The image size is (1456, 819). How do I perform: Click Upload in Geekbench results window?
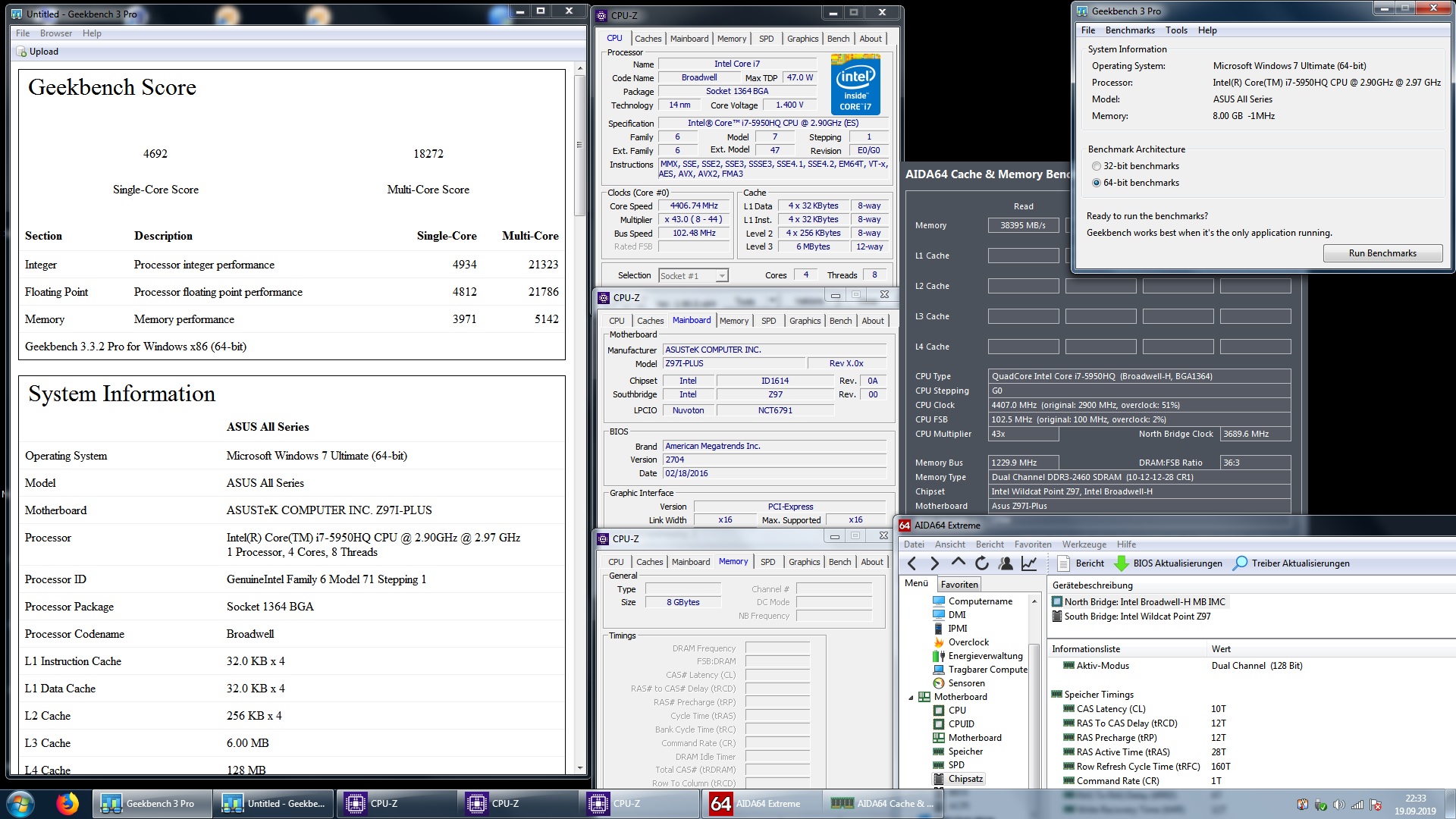(37, 52)
